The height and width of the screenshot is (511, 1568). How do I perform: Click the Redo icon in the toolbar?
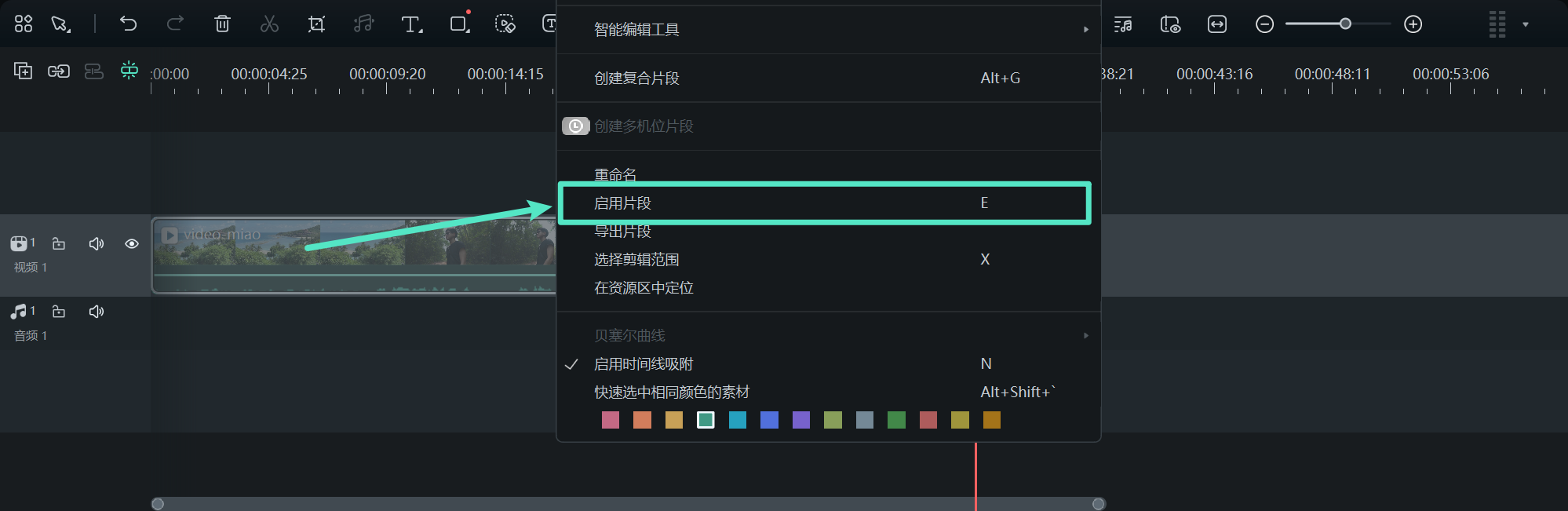175,24
